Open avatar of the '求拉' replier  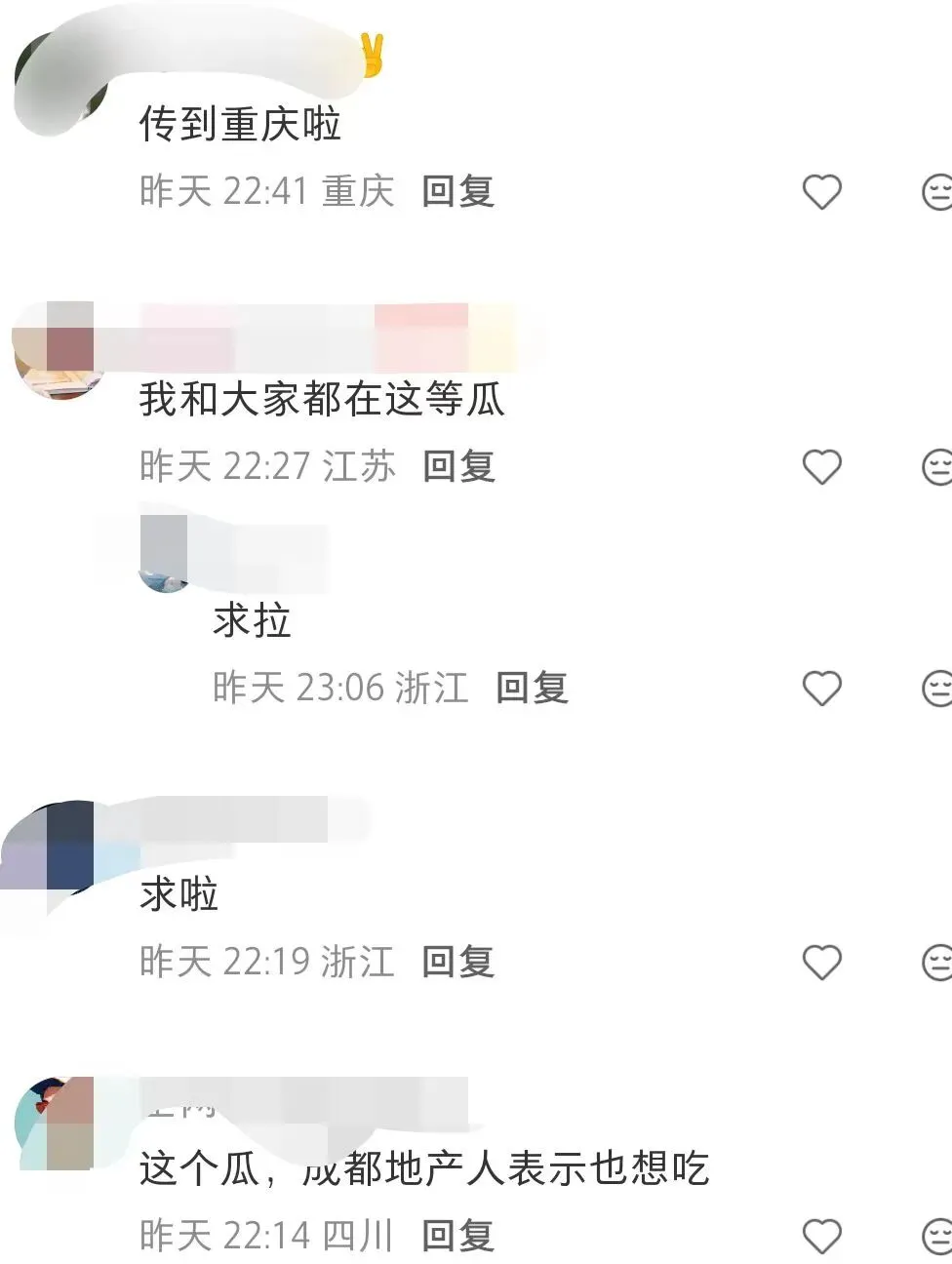(x=166, y=554)
